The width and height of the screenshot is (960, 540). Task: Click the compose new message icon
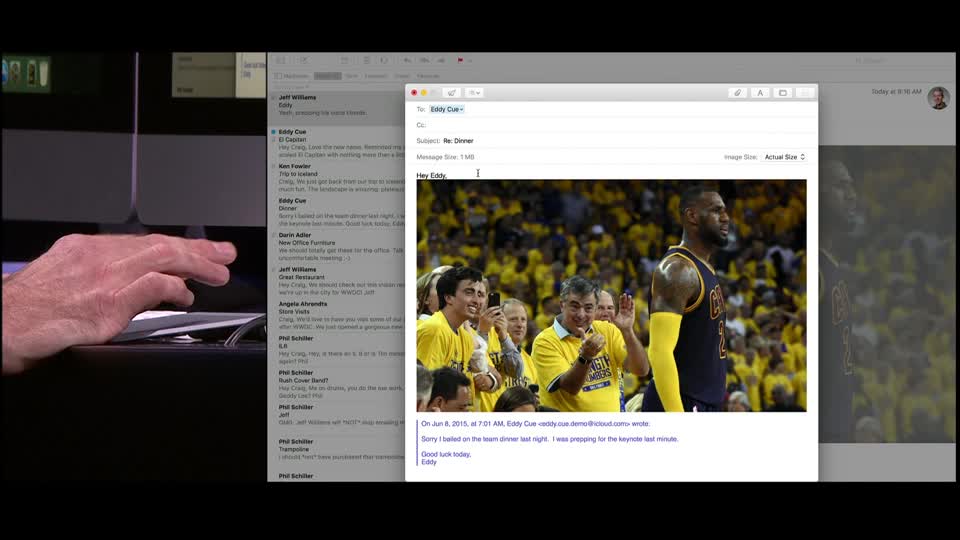(x=304, y=61)
